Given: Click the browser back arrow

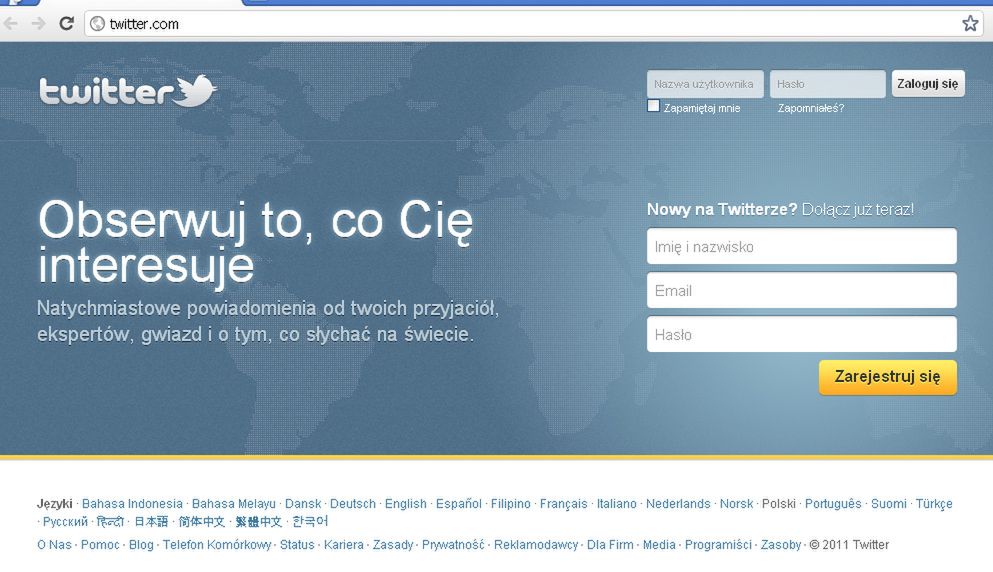Looking at the screenshot, I should click(x=10, y=24).
